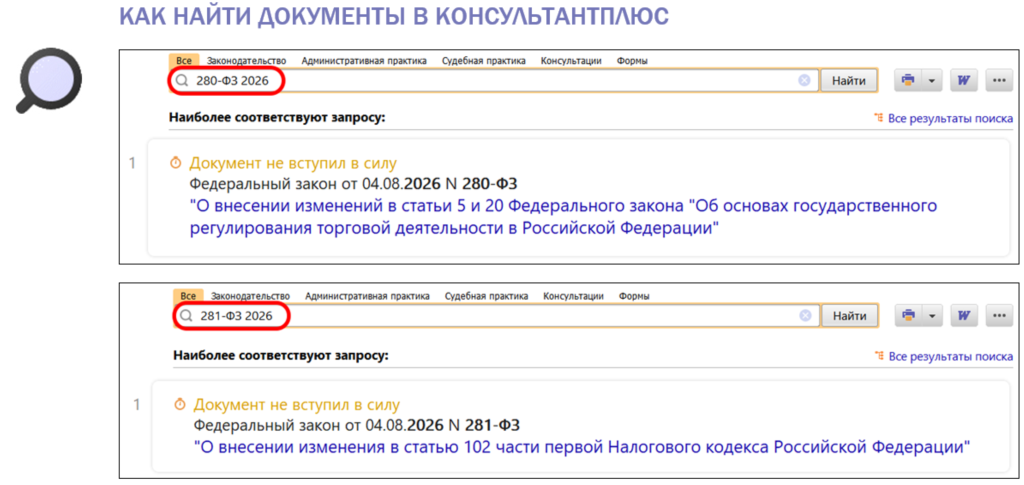Viewport: 1024px width, 485px height.
Task: Open the three-dots menu in the 280-ФЗ panel
Action: click(x=999, y=80)
